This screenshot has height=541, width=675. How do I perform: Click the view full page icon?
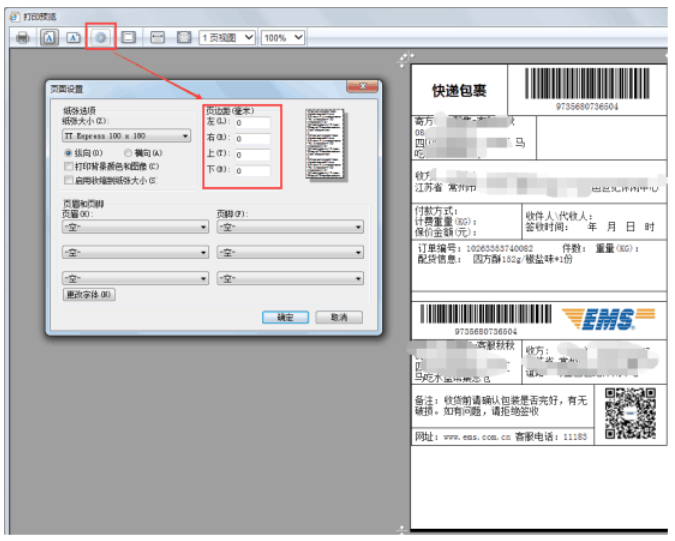(x=183, y=37)
